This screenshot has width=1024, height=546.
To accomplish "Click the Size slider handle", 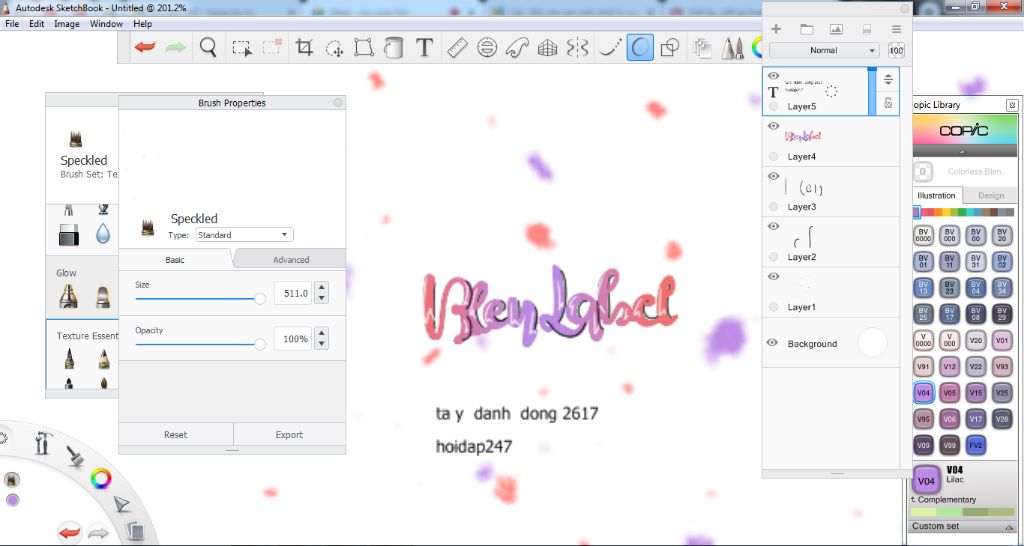I will coord(260,298).
